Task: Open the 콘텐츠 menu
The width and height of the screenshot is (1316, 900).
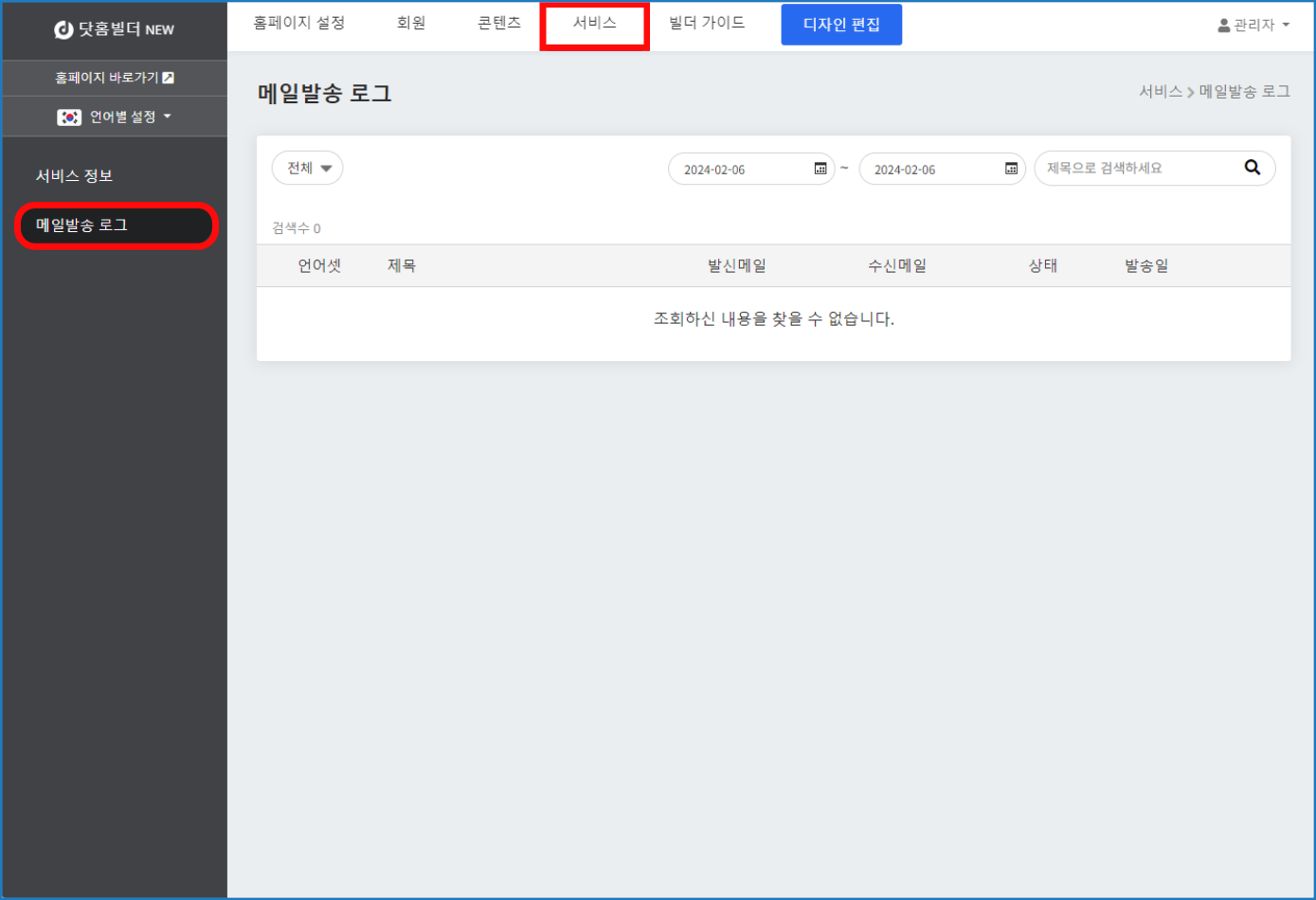Action: [499, 23]
